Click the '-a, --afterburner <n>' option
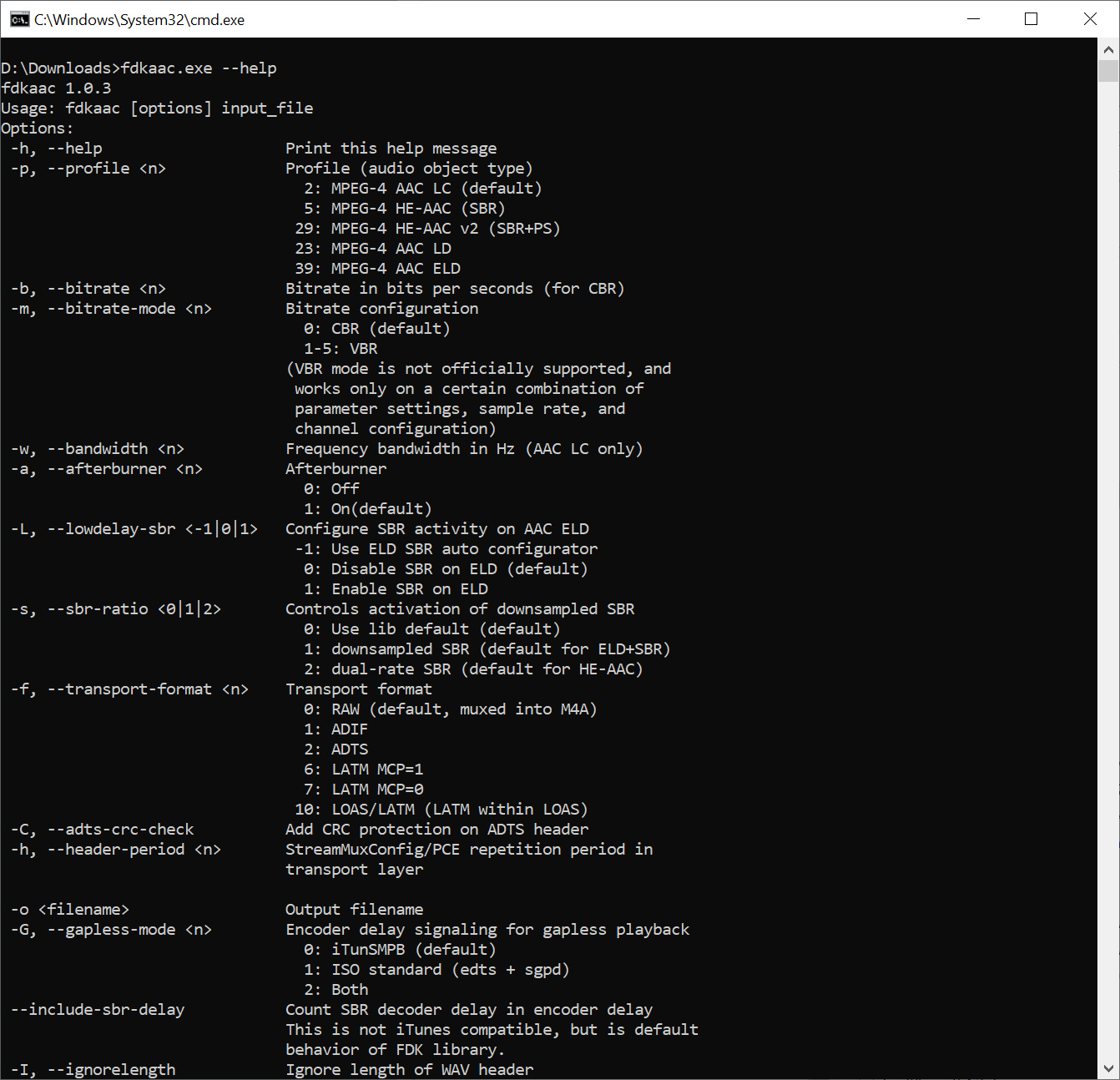The width and height of the screenshot is (1120, 1080). click(x=107, y=469)
